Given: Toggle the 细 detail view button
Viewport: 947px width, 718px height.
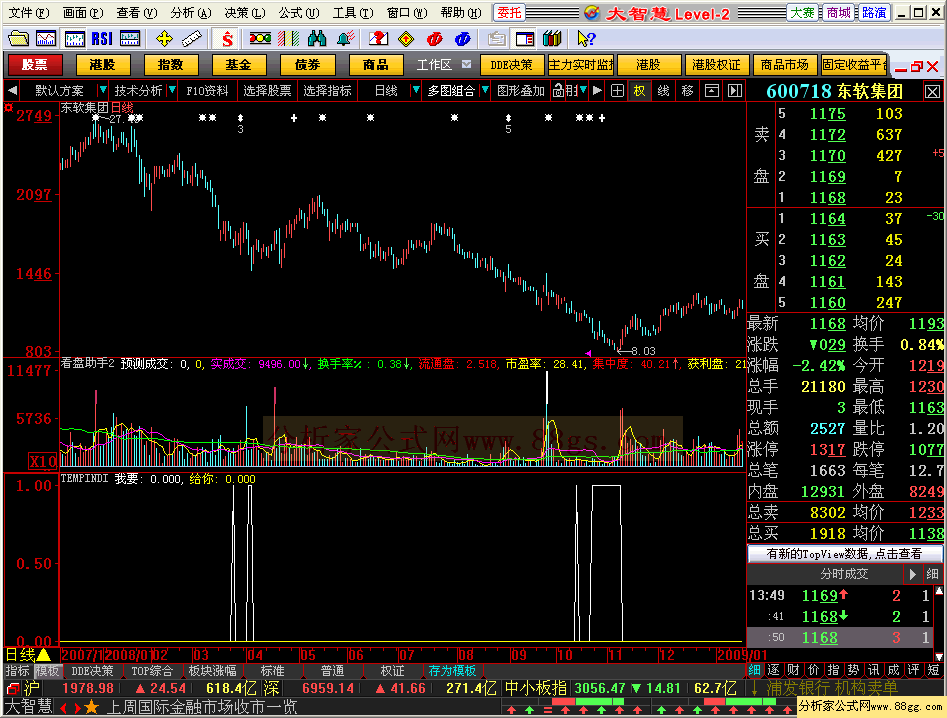Looking at the screenshot, I should point(754,670).
